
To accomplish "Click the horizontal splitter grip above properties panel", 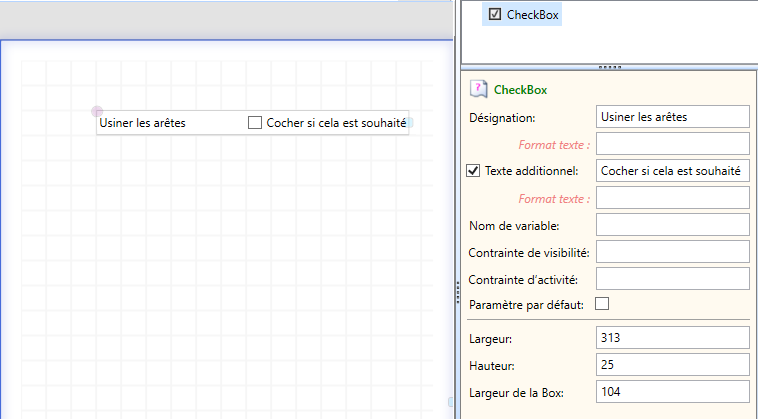I will (610, 67).
